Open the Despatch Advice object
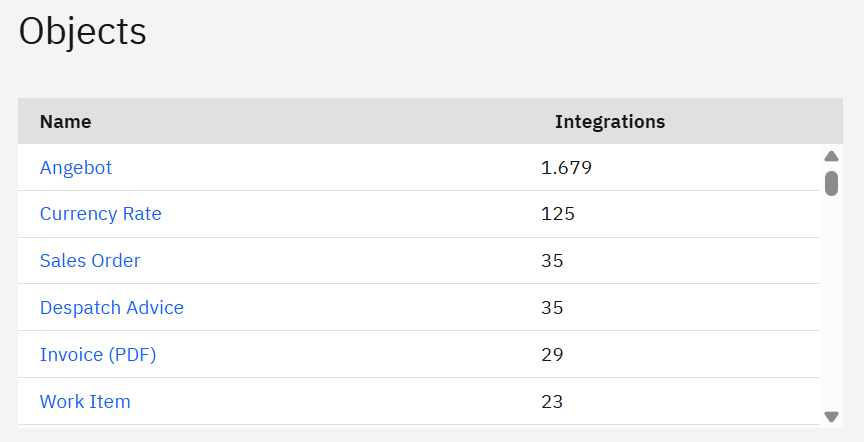Viewport: 864px width, 442px height. point(112,308)
